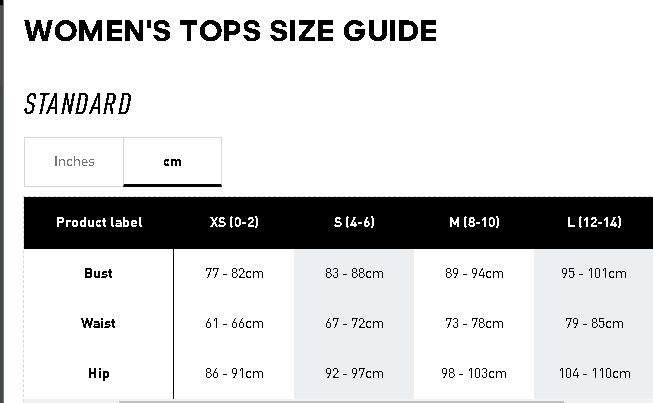This screenshot has height=403, width=653.
Task: Select the L (12-14) column header
Action: [594, 222]
